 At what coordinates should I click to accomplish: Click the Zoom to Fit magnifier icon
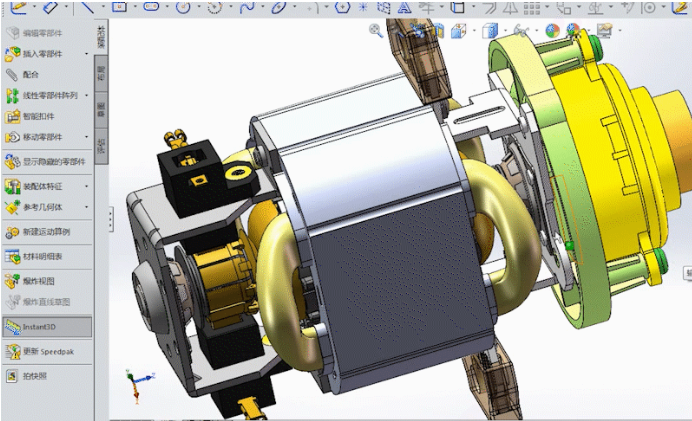click(x=376, y=30)
